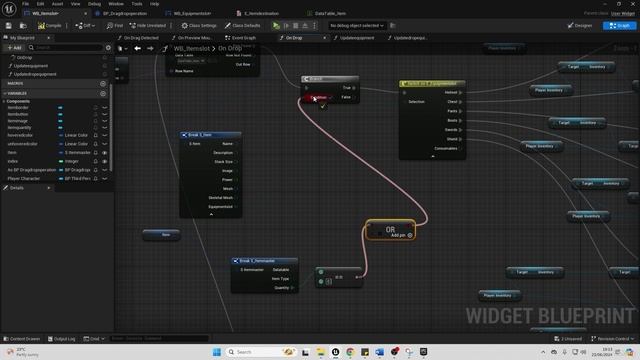This screenshot has height=360, width=640.
Task: Switch to Graph mode
Action: pyautogui.click(x=619, y=26)
